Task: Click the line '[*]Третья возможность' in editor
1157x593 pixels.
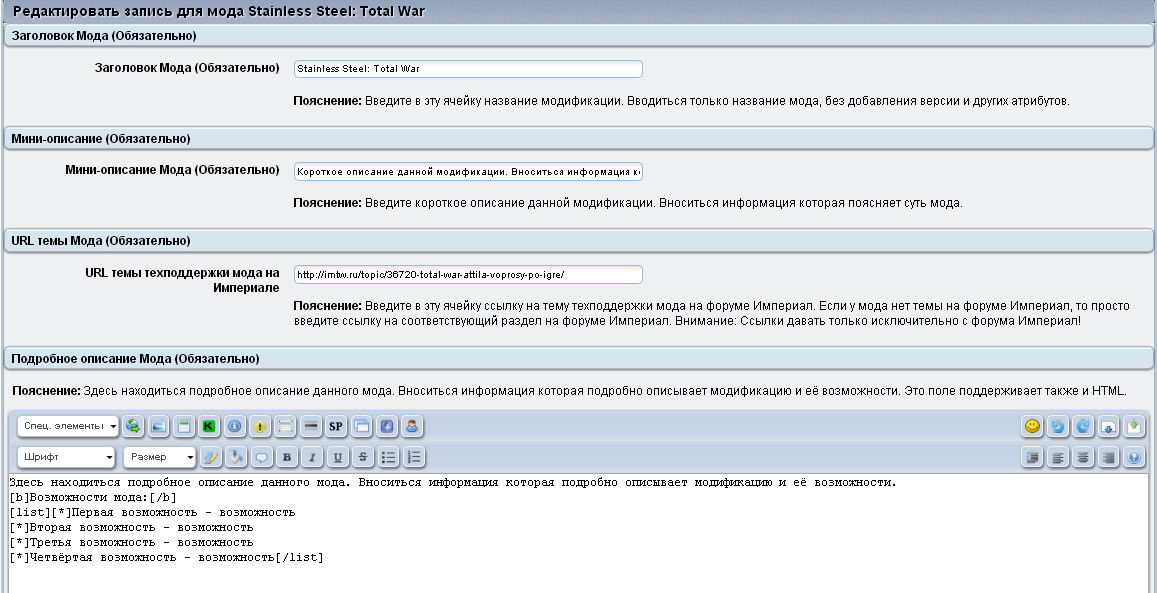Action: click(131, 542)
